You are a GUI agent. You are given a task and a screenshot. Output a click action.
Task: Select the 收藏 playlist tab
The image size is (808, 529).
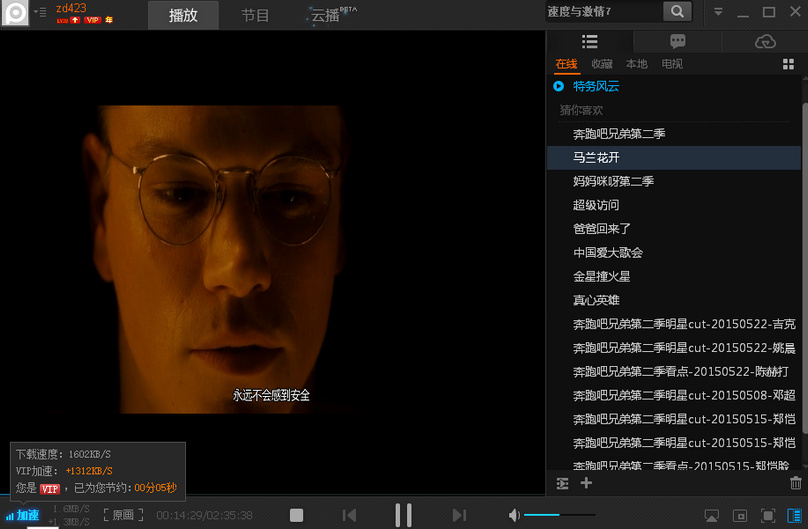602,64
